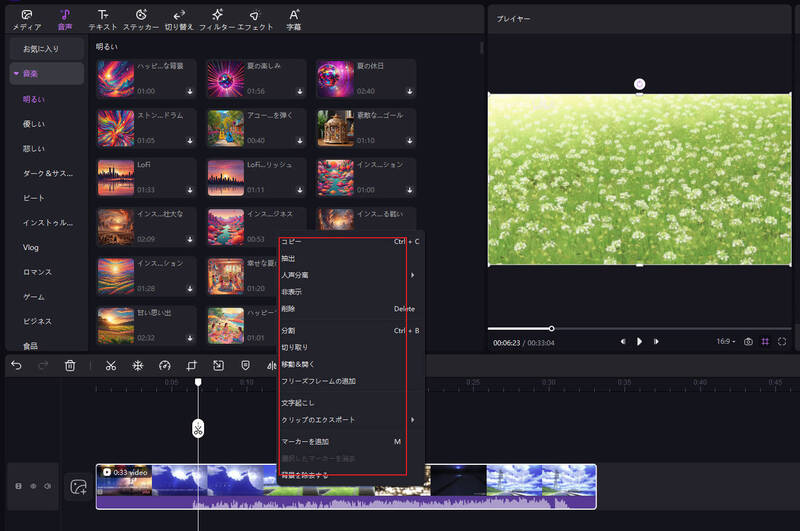Select the 悲しい music category

34,148
